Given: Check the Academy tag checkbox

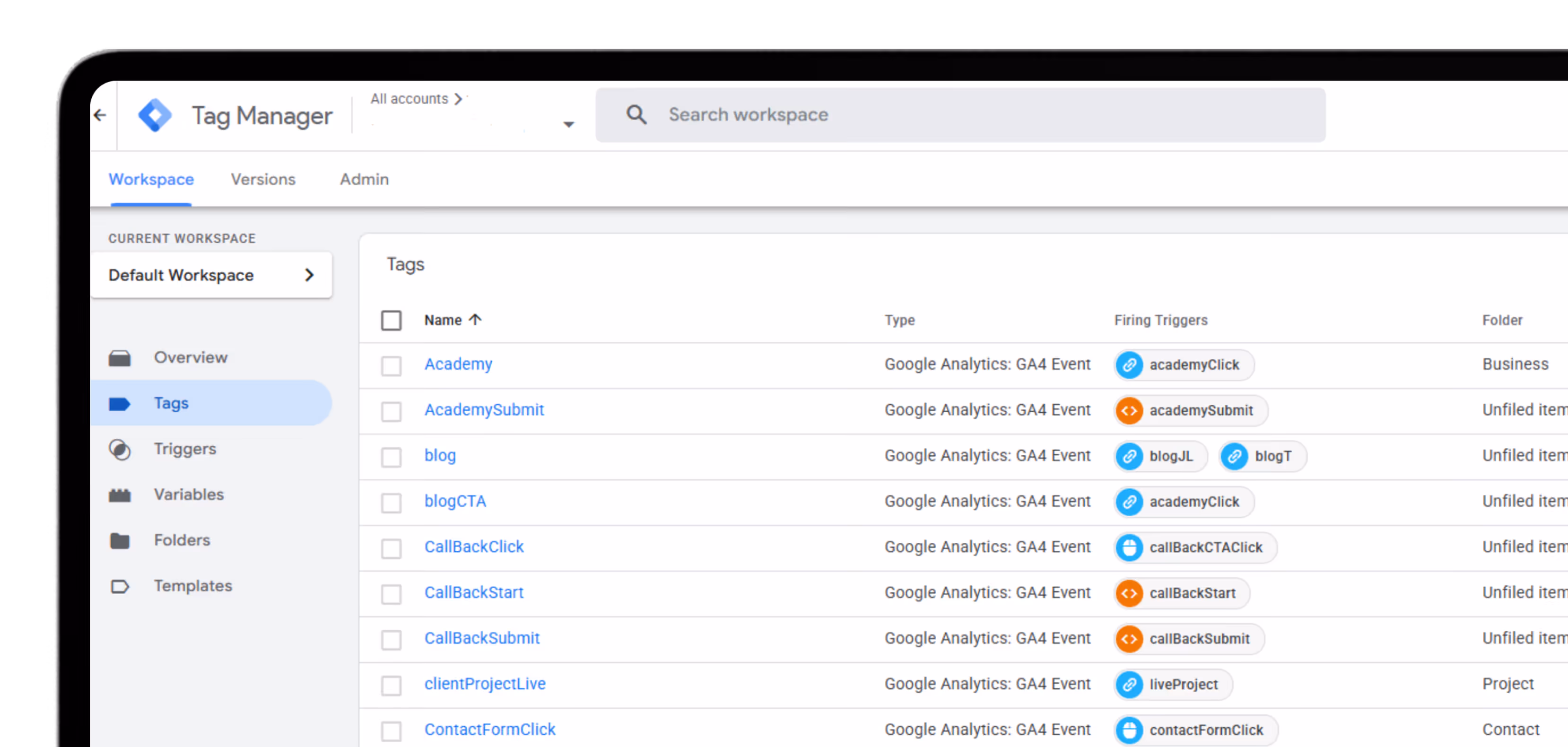Looking at the screenshot, I should point(391,365).
